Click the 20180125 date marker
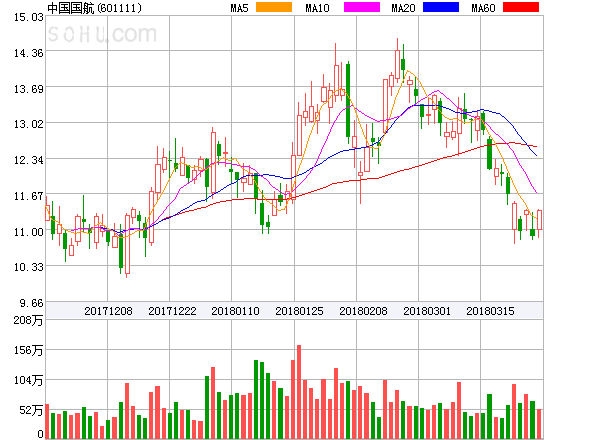Screen dimensions: 600x440 [x=299, y=311]
